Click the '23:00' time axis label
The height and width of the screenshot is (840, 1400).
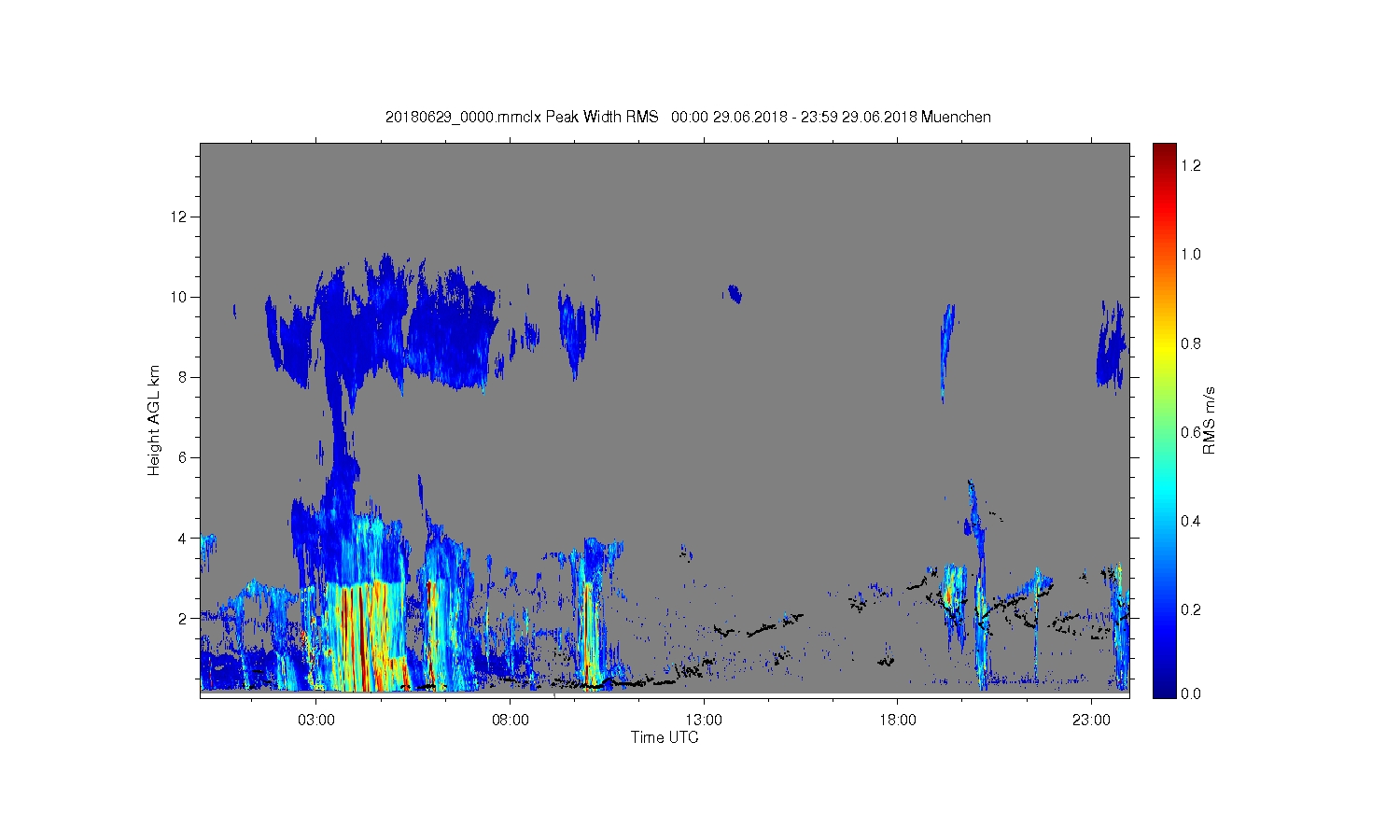pos(1091,721)
